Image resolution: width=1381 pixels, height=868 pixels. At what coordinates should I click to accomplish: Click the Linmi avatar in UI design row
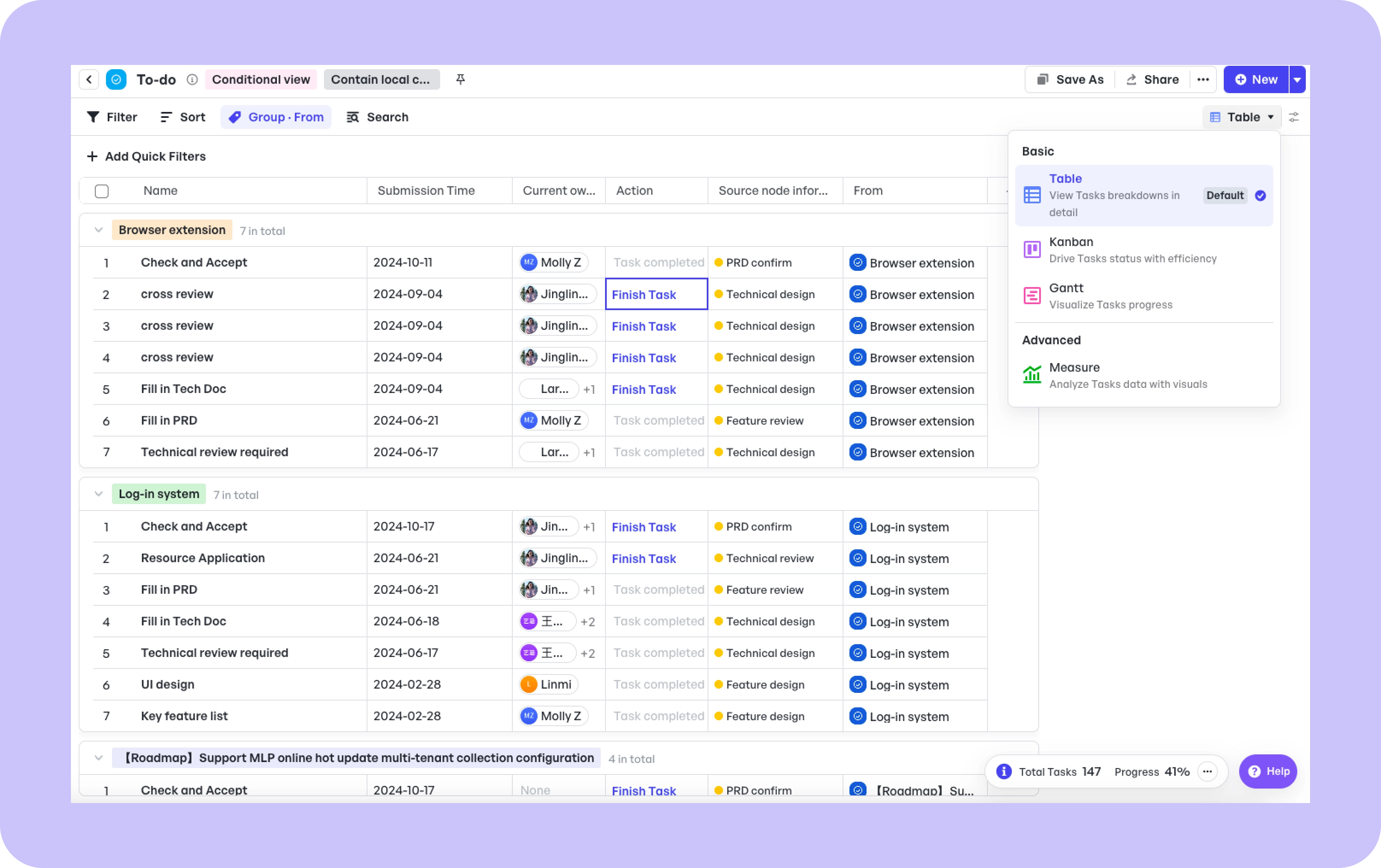pos(528,684)
